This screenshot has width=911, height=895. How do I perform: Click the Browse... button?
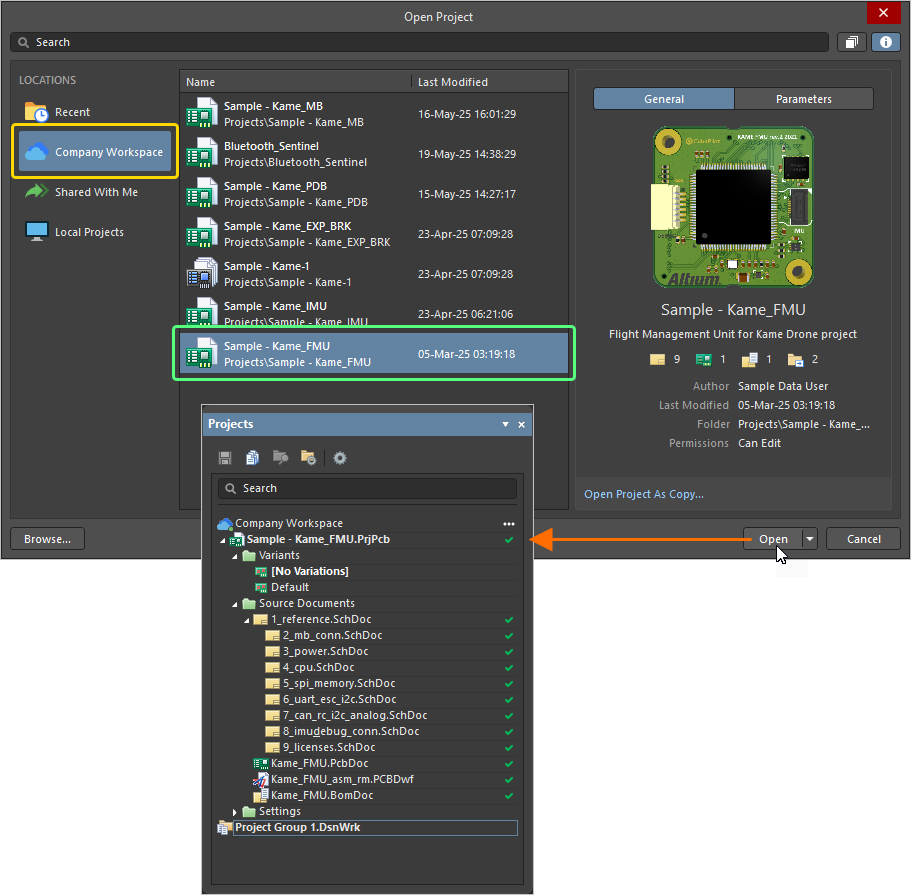pos(47,539)
